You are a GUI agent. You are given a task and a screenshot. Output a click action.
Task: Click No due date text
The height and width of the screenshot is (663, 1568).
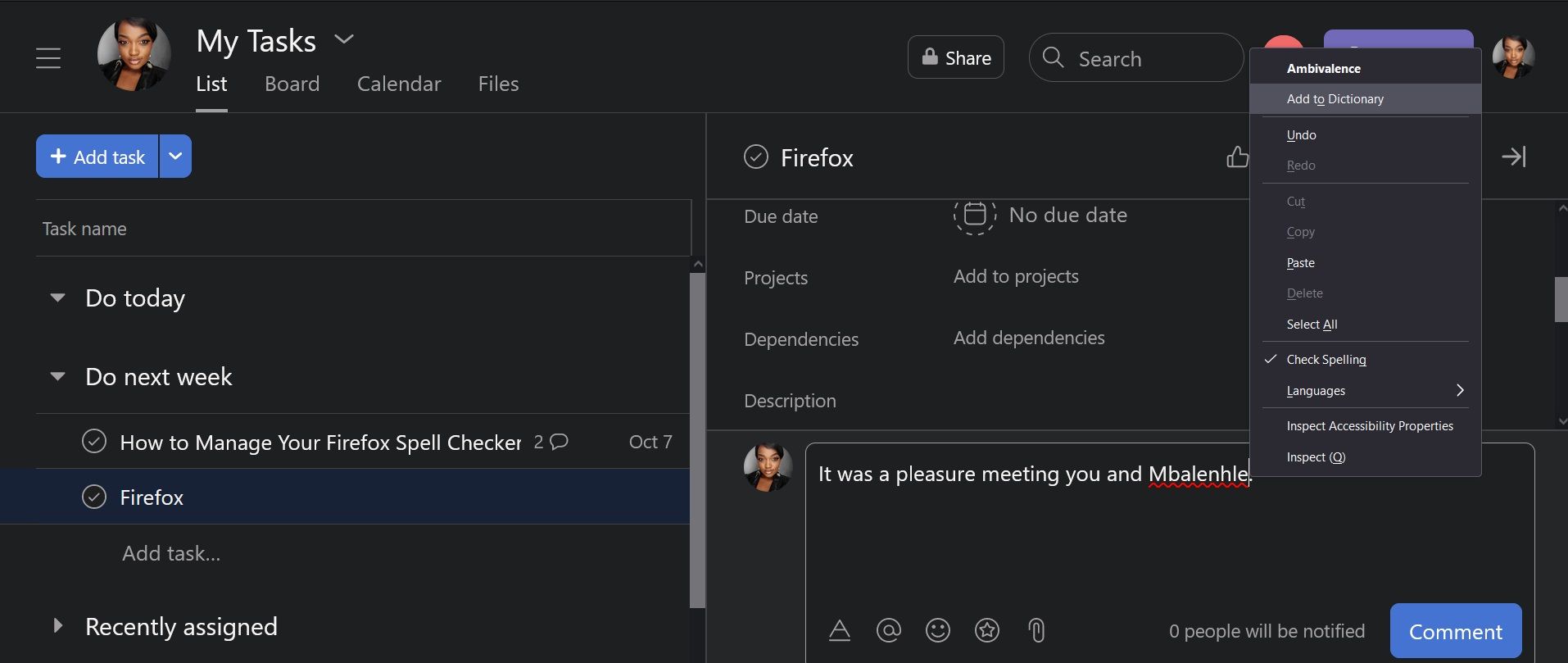pos(1068,215)
